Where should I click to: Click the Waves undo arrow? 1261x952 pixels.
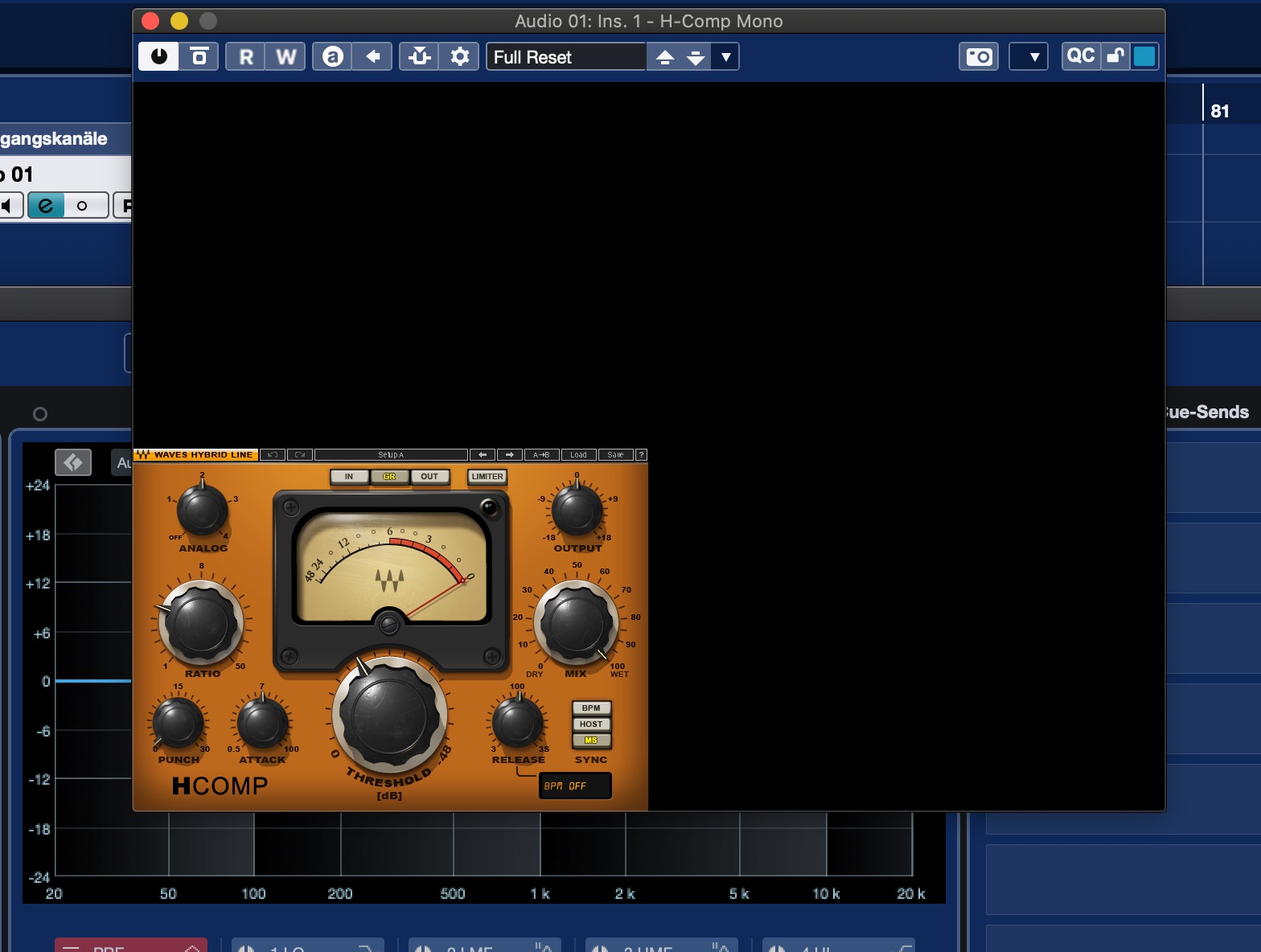point(273,455)
